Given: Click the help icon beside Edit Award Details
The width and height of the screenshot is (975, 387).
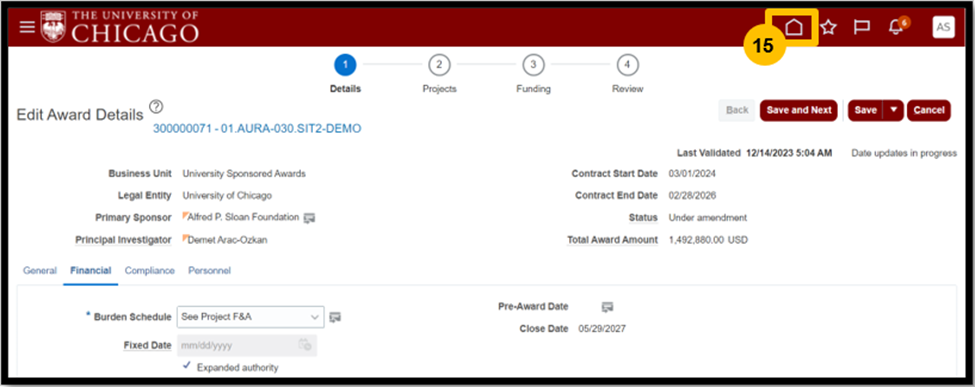Looking at the screenshot, I should 156,106.
